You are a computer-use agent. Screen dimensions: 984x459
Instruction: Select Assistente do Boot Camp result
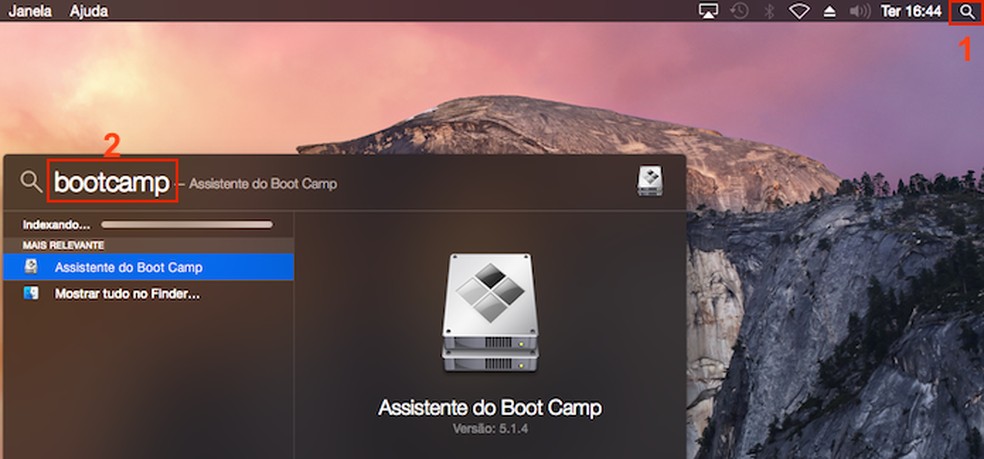coord(148,267)
